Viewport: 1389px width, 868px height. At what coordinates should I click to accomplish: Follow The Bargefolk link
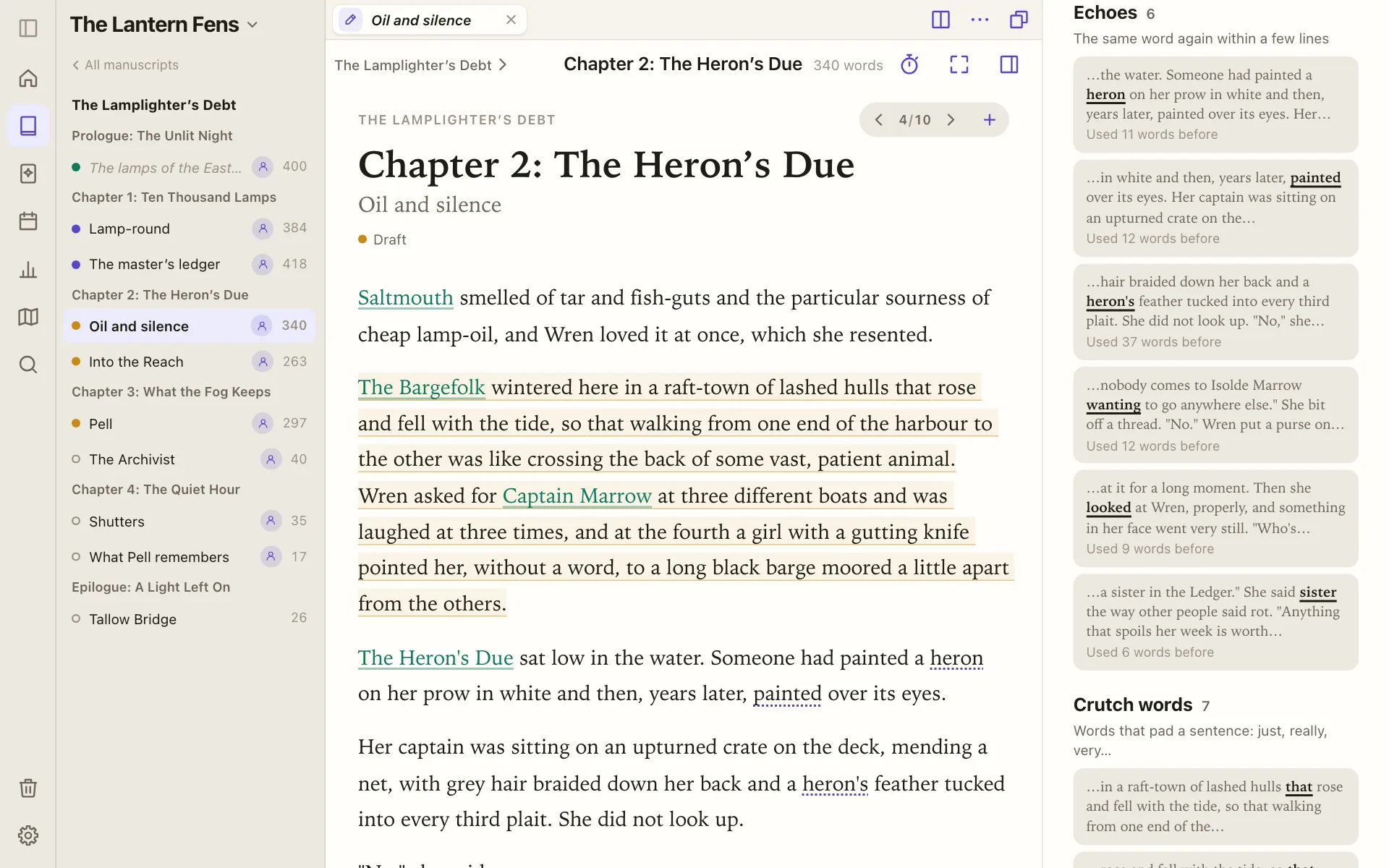[x=422, y=388]
